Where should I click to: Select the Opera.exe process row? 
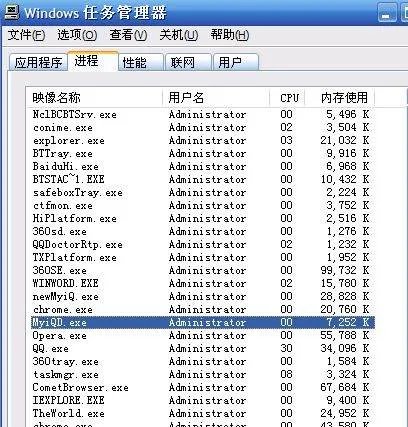[x=203, y=336]
